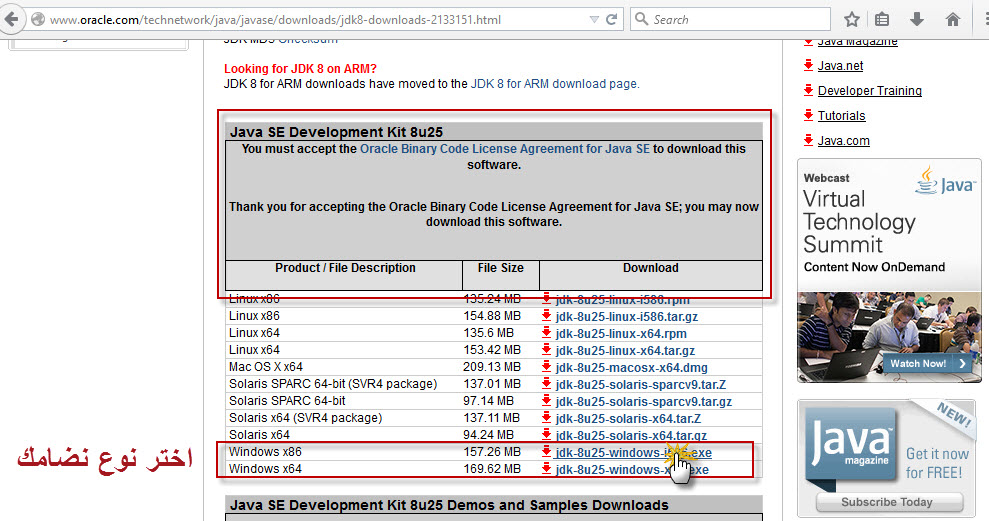Click the red arrow icon beside Tutorials
The image size is (989, 521).
(809, 115)
